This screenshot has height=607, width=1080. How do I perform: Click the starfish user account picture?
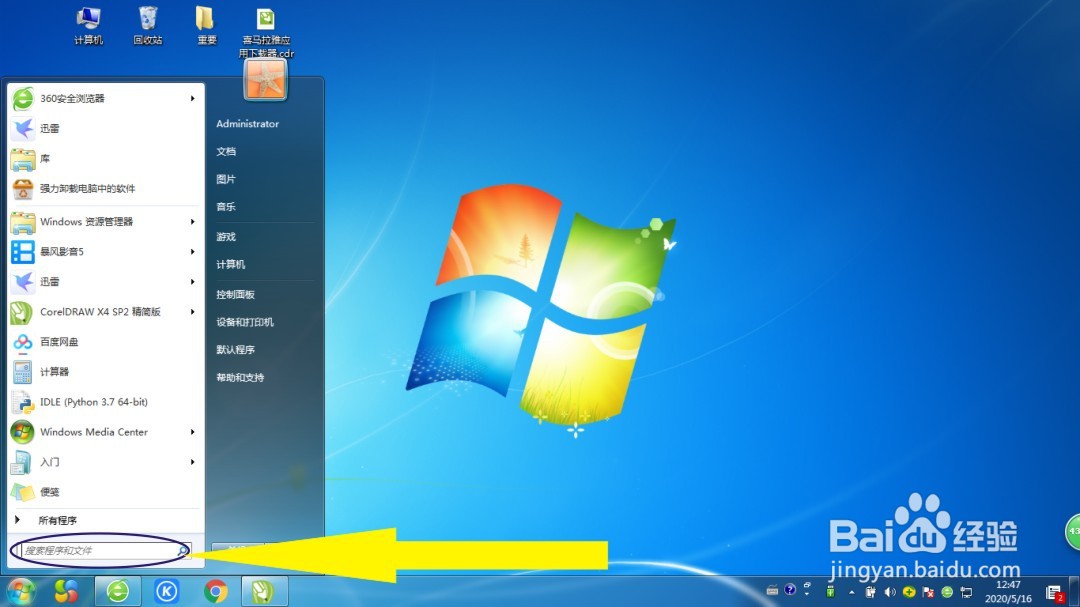click(265, 80)
